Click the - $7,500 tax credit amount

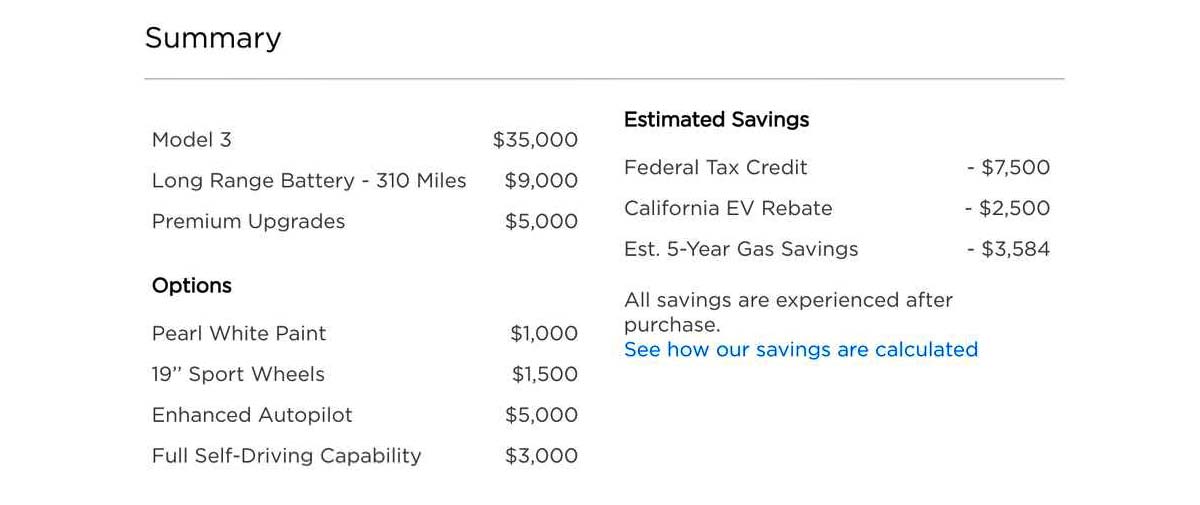[x=1008, y=168]
